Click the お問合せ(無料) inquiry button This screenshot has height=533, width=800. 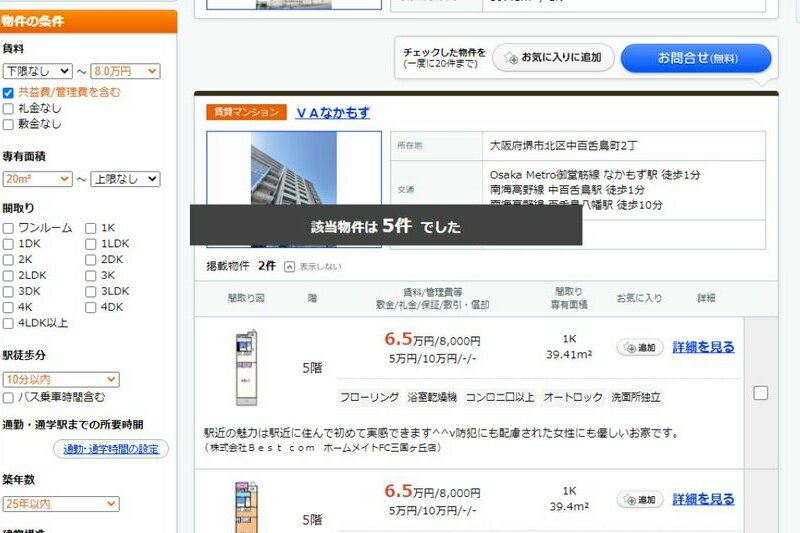coord(695,58)
